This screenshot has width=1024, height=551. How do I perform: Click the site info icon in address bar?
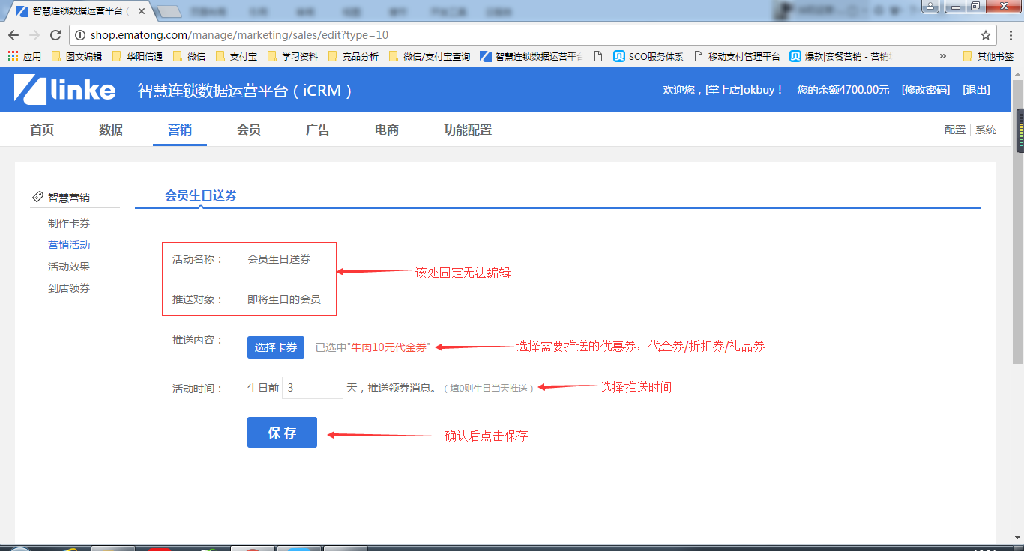(x=80, y=35)
